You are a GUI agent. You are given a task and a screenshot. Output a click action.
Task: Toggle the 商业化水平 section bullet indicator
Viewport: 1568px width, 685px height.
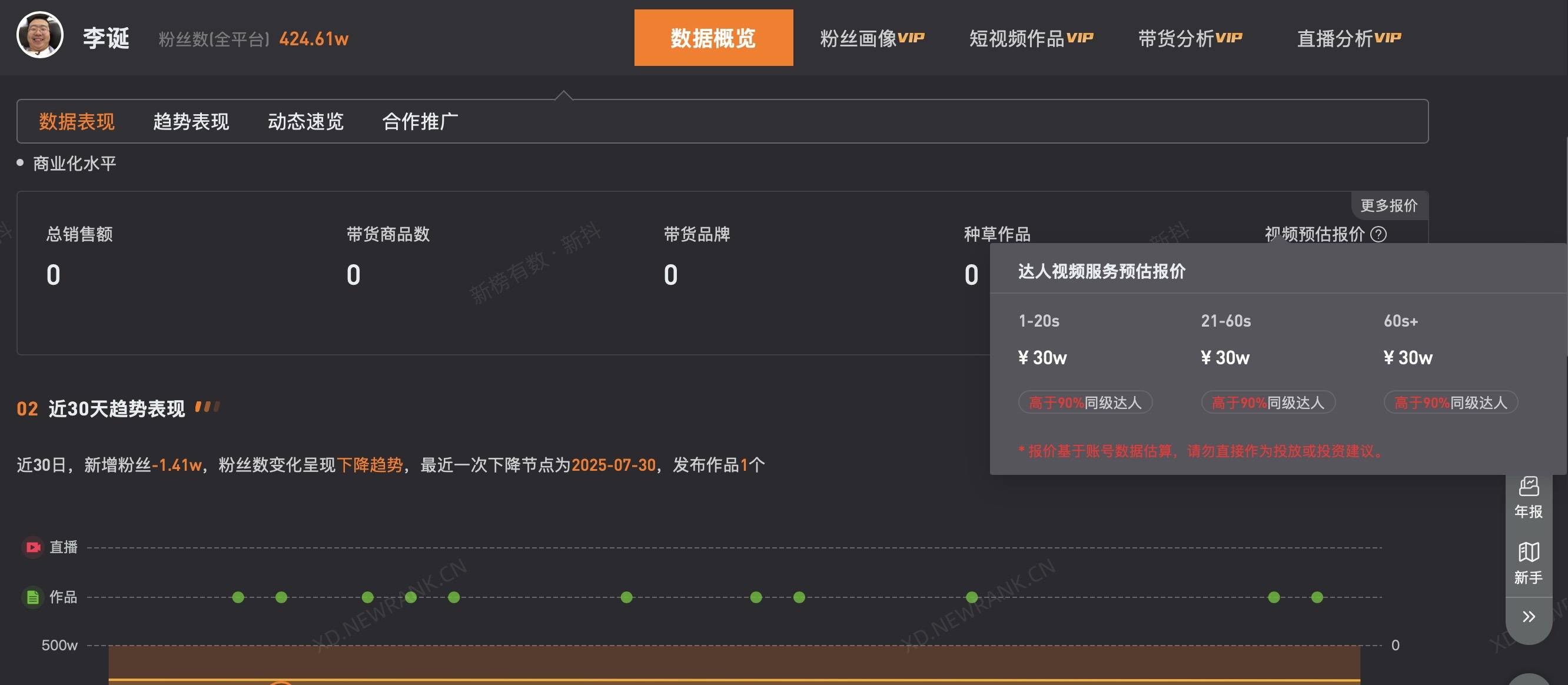19,162
